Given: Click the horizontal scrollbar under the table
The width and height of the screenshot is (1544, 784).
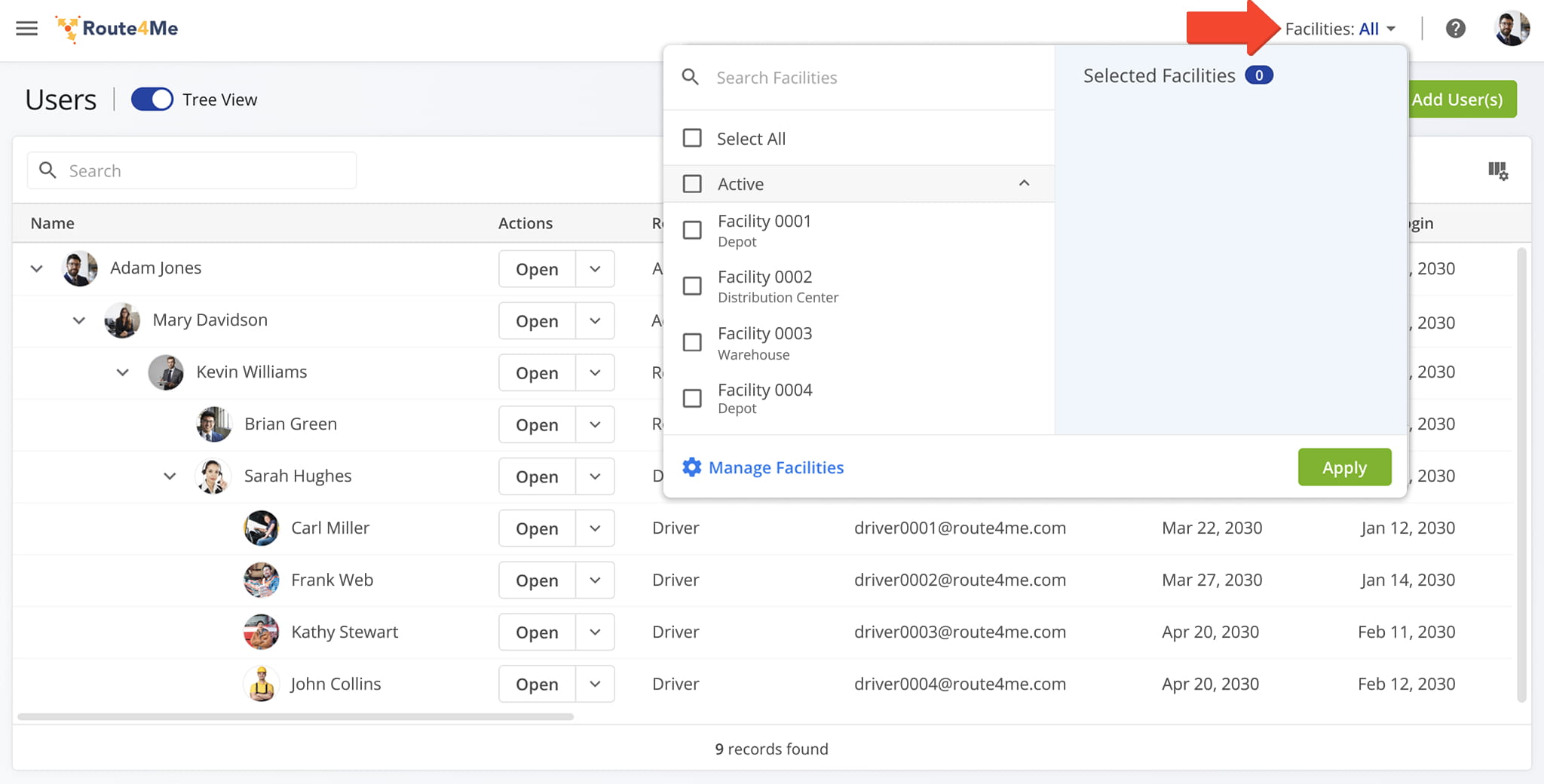Looking at the screenshot, I should click(x=296, y=716).
